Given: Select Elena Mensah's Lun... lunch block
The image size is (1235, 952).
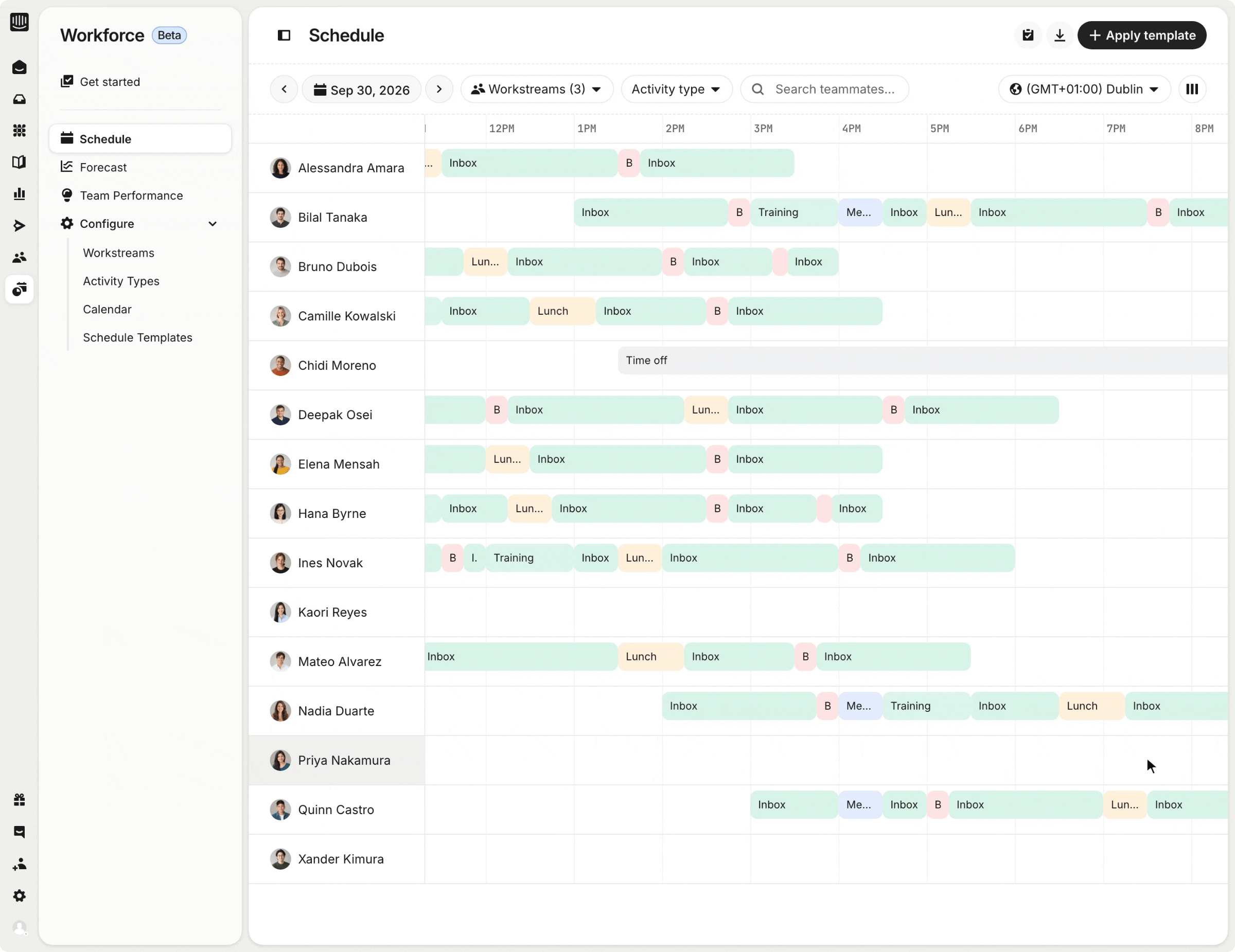Looking at the screenshot, I should point(507,460).
